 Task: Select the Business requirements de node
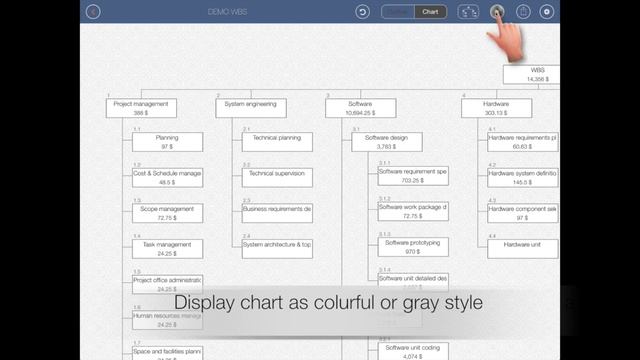277,213
